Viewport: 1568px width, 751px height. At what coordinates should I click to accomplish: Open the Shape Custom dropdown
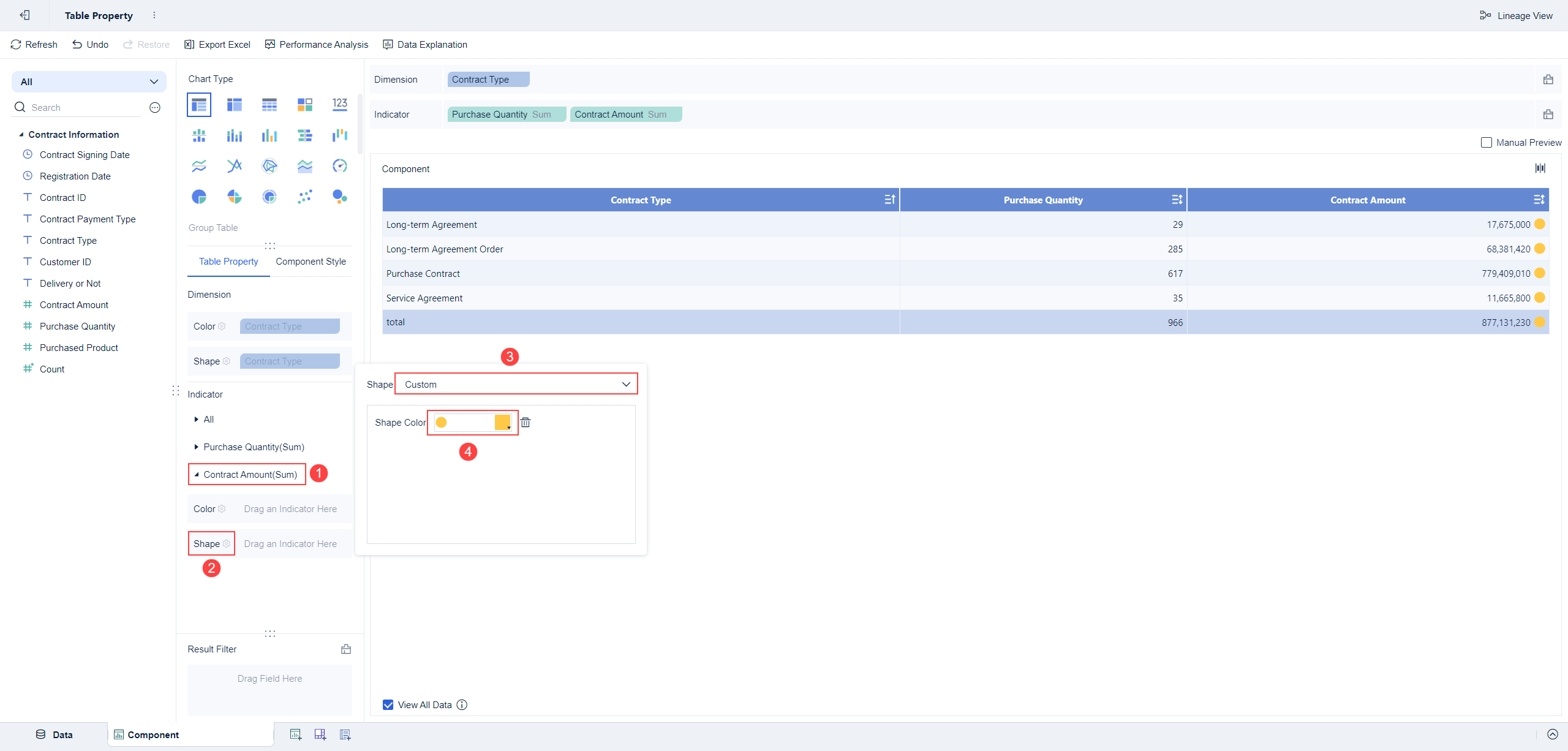pyautogui.click(x=516, y=385)
